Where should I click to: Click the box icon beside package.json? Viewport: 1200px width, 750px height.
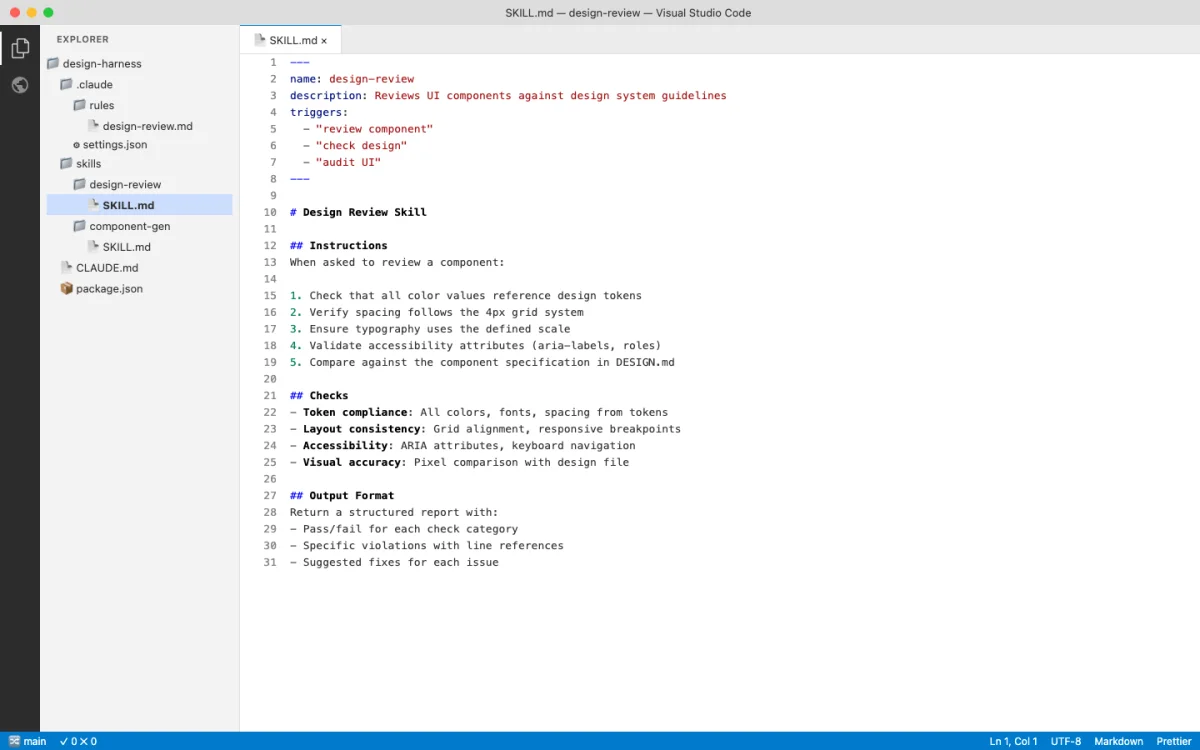(67, 288)
